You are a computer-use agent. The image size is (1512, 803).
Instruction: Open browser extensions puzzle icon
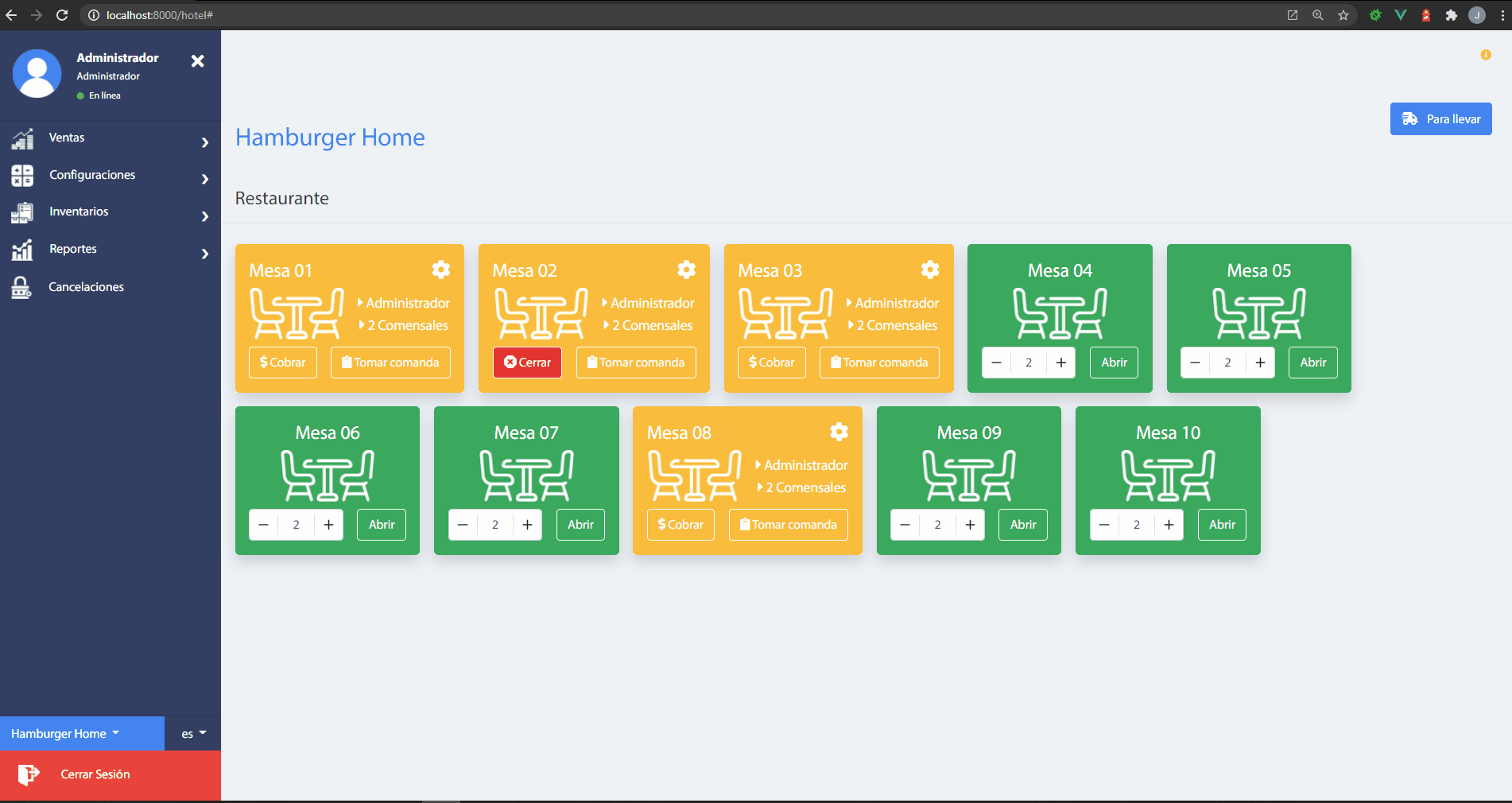click(1451, 15)
